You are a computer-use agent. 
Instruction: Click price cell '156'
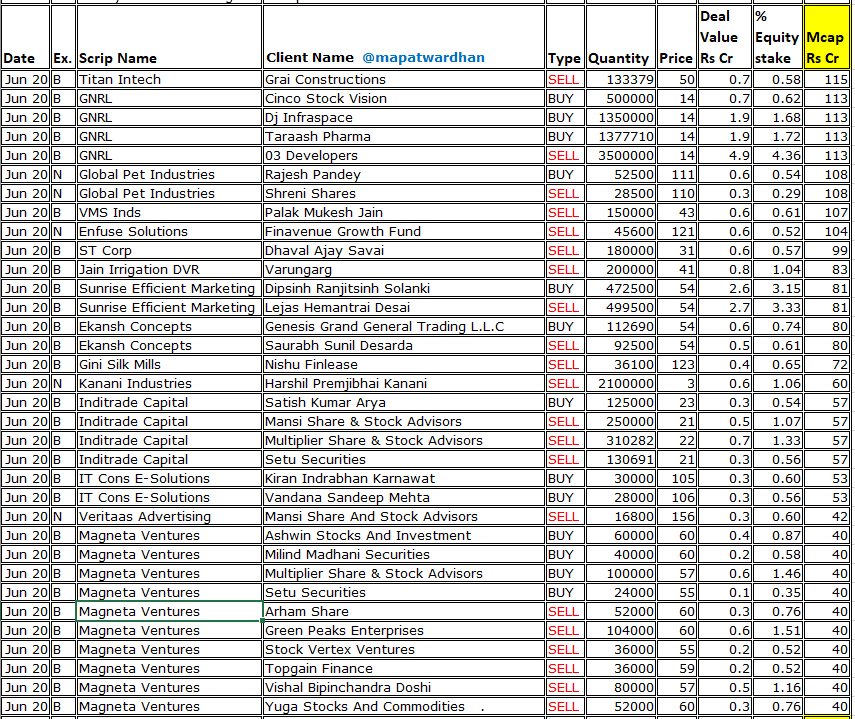click(x=677, y=517)
